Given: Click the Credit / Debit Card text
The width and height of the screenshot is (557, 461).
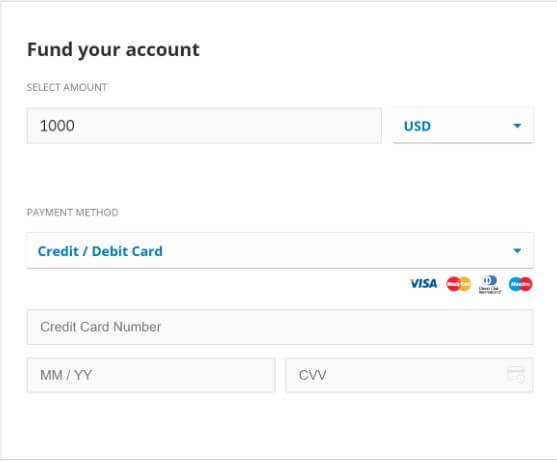Looking at the screenshot, I should 100,251.
